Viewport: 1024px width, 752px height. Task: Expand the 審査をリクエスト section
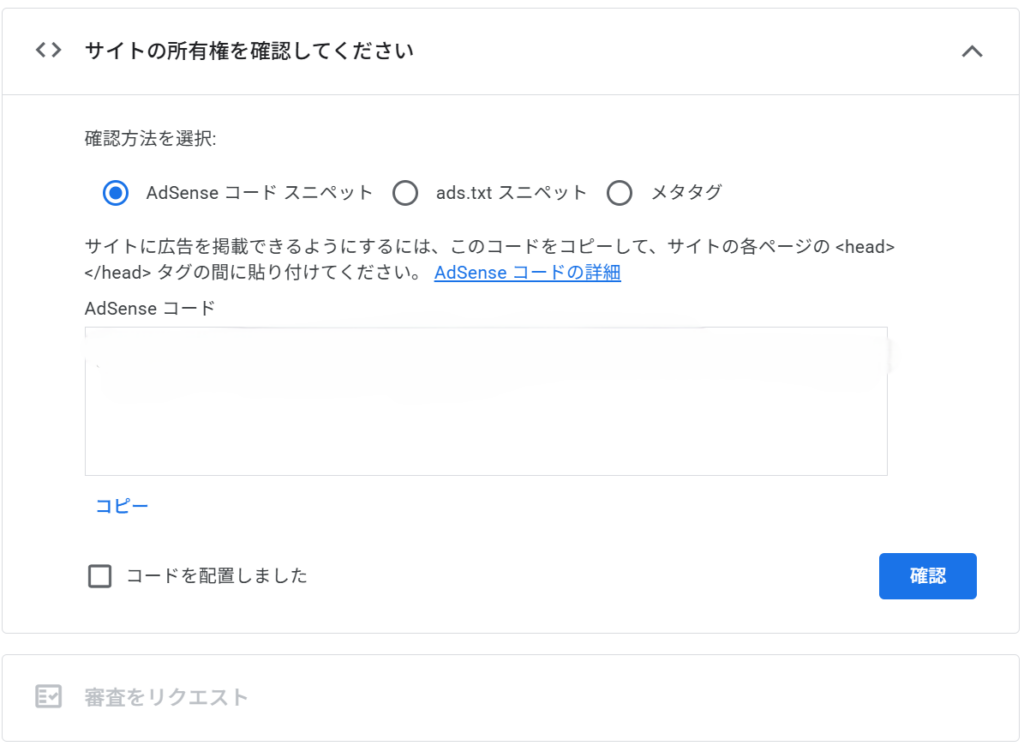[x=166, y=697]
